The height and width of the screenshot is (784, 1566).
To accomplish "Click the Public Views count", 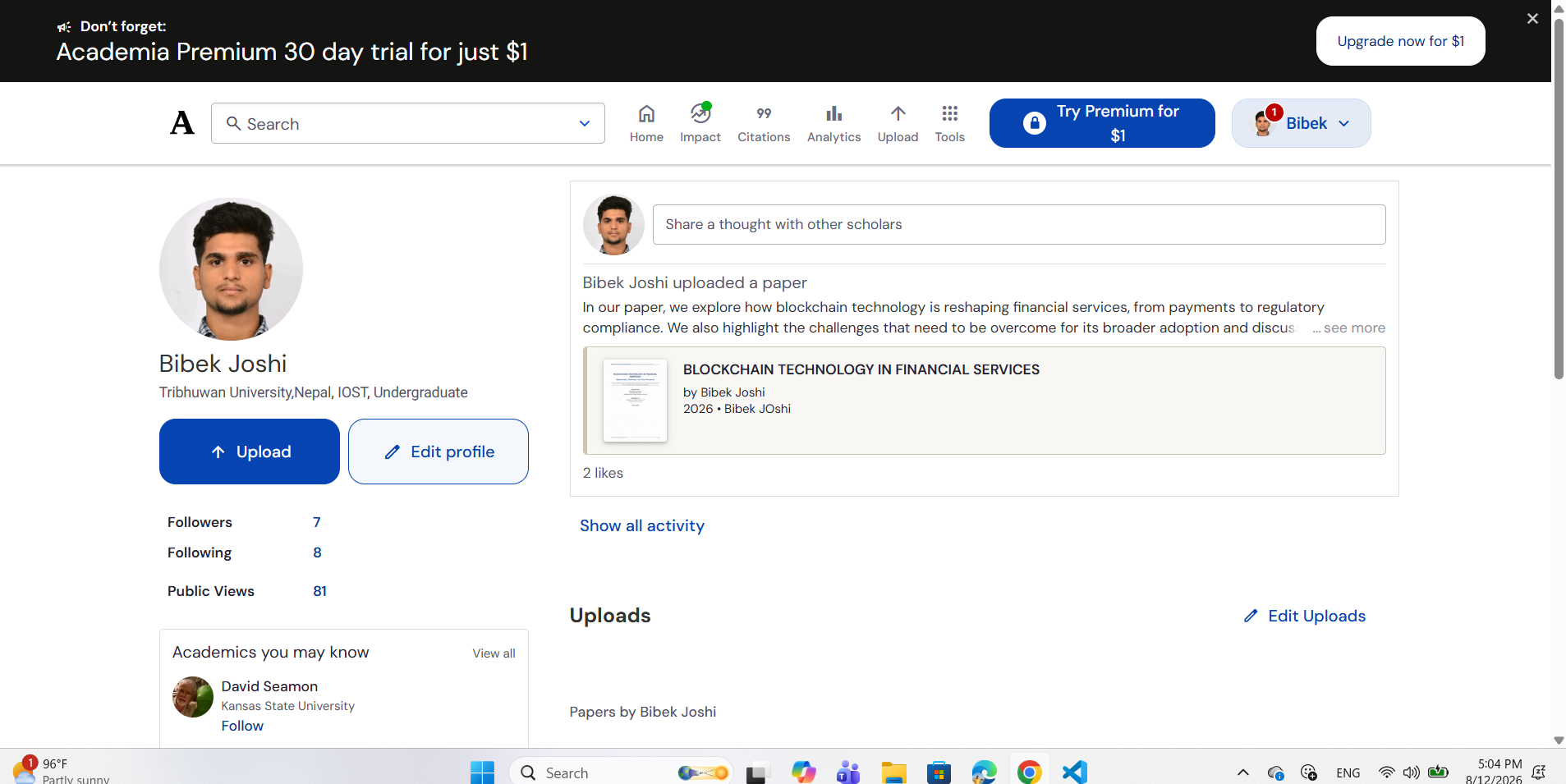I will click(x=319, y=591).
